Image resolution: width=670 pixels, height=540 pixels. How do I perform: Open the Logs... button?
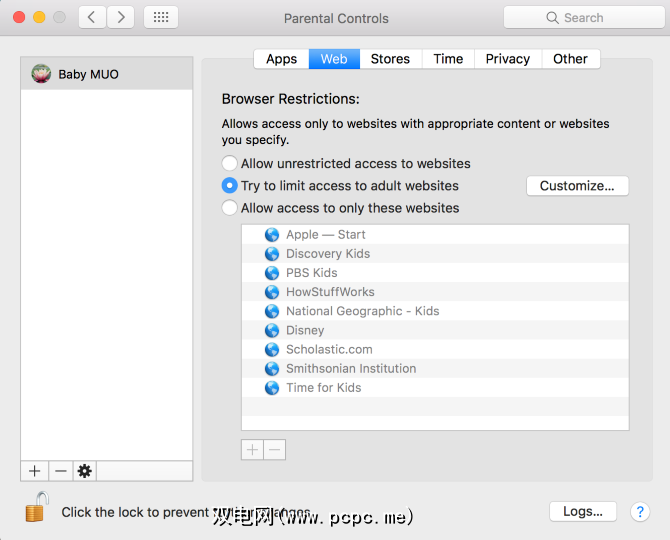pyautogui.click(x=583, y=511)
